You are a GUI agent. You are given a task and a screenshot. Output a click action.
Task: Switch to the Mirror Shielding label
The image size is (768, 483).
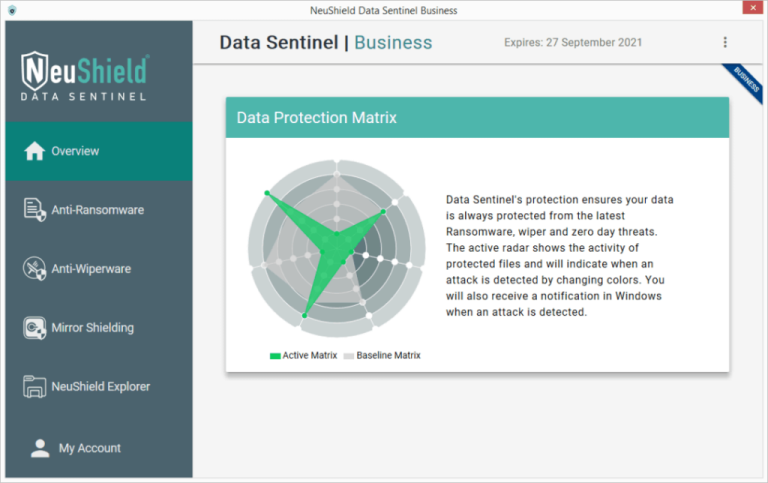pyautogui.click(x=93, y=328)
